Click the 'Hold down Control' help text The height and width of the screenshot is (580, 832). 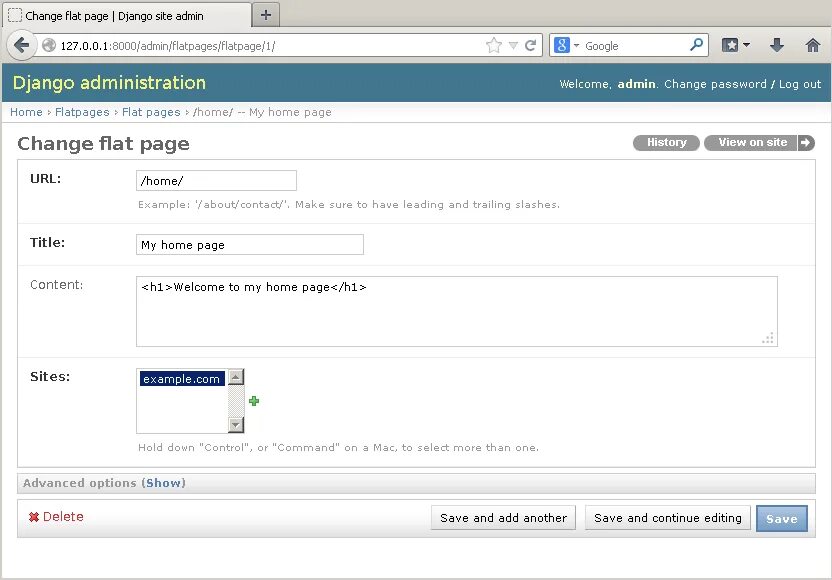pyautogui.click(x=339, y=447)
